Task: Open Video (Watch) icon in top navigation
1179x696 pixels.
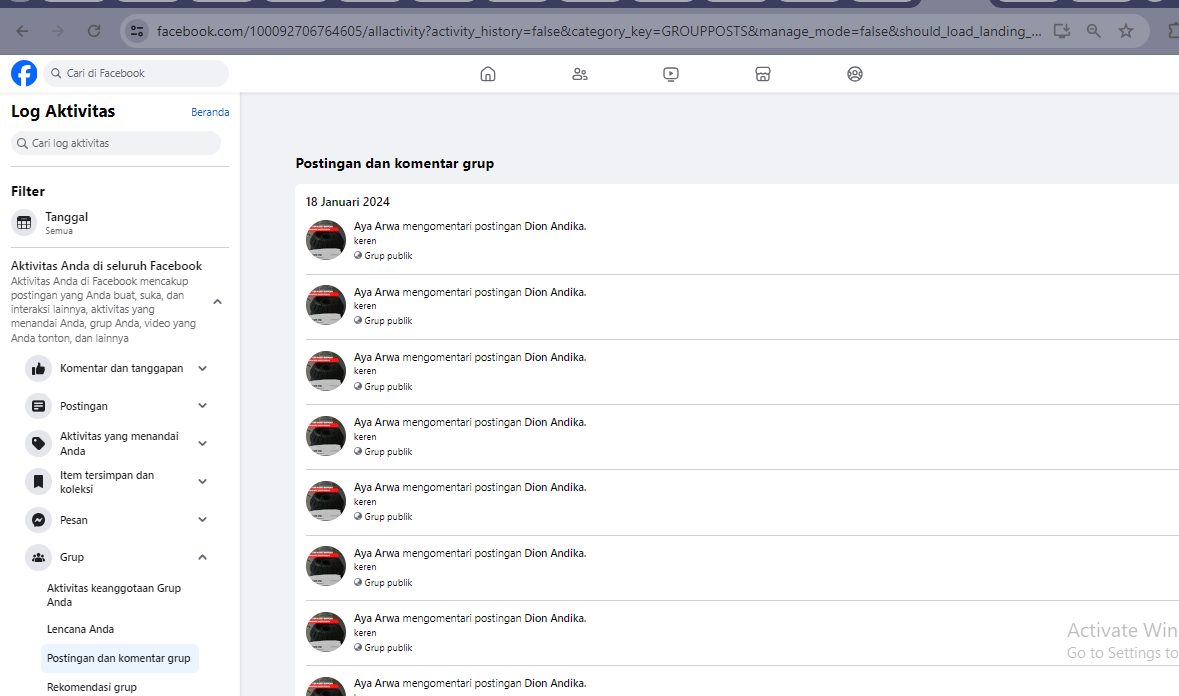Action: (671, 74)
